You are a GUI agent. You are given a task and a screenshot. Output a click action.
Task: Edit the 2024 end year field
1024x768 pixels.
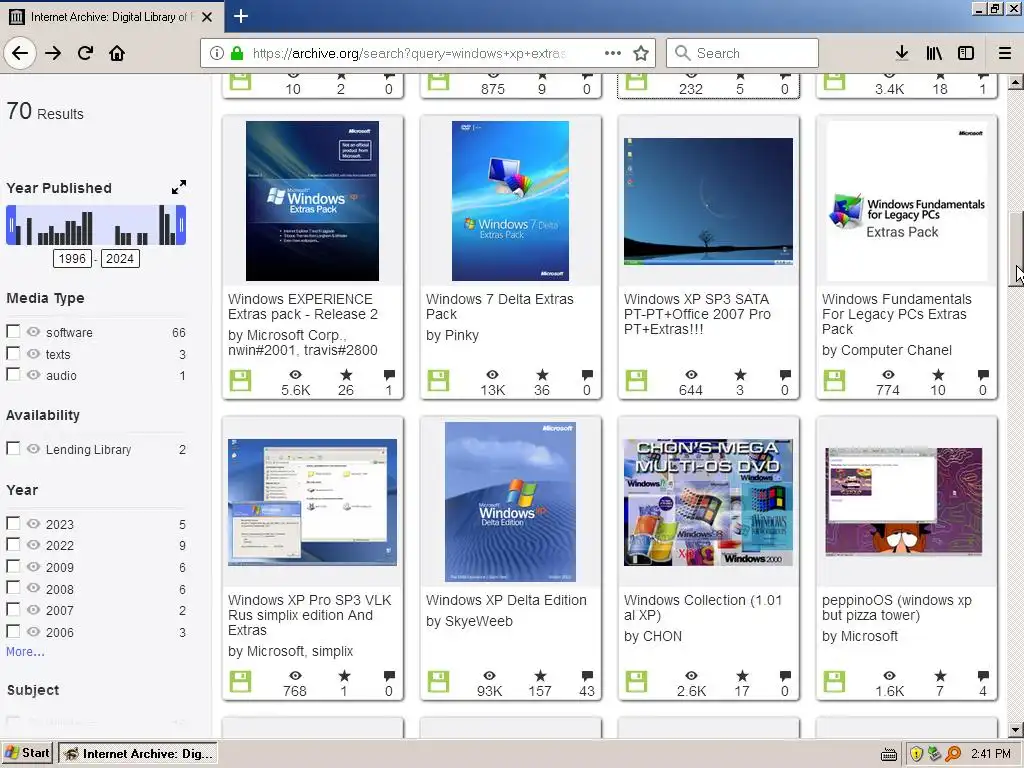120,259
